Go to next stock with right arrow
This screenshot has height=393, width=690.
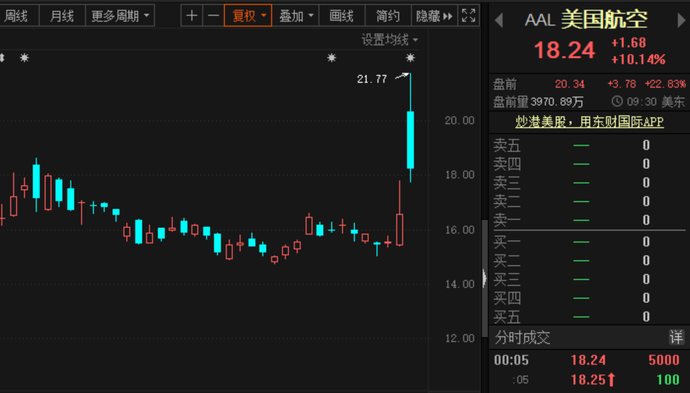pyautogui.click(x=681, y=20)
